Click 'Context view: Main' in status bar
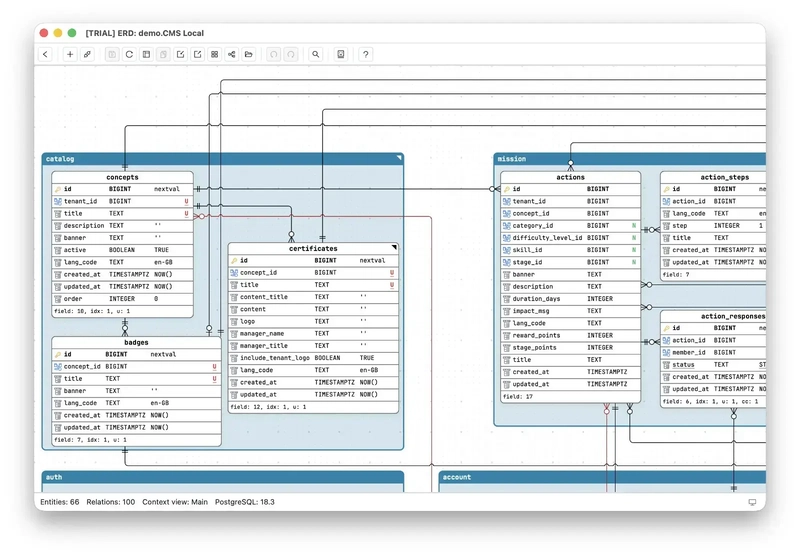 175,502
